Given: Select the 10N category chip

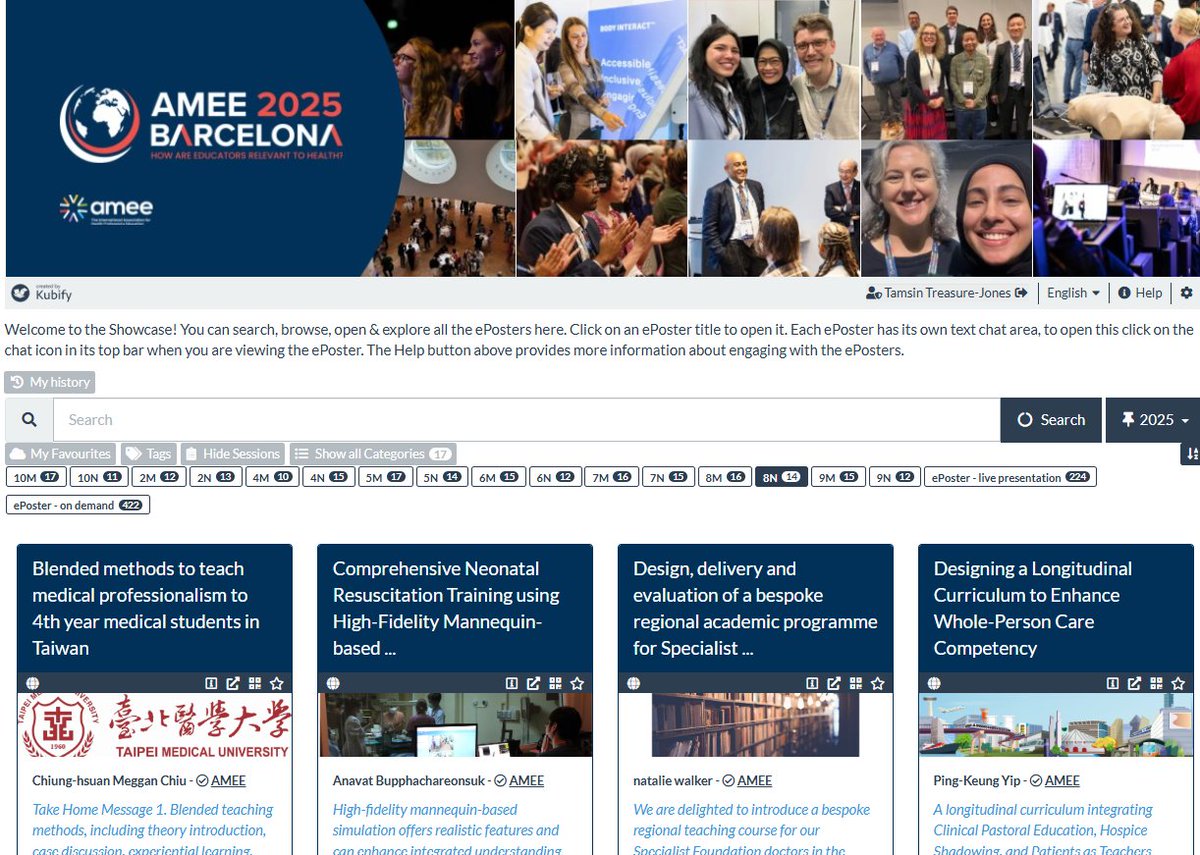Looking at the screenshot, I should pyautogui.click(x=99, y=477).
